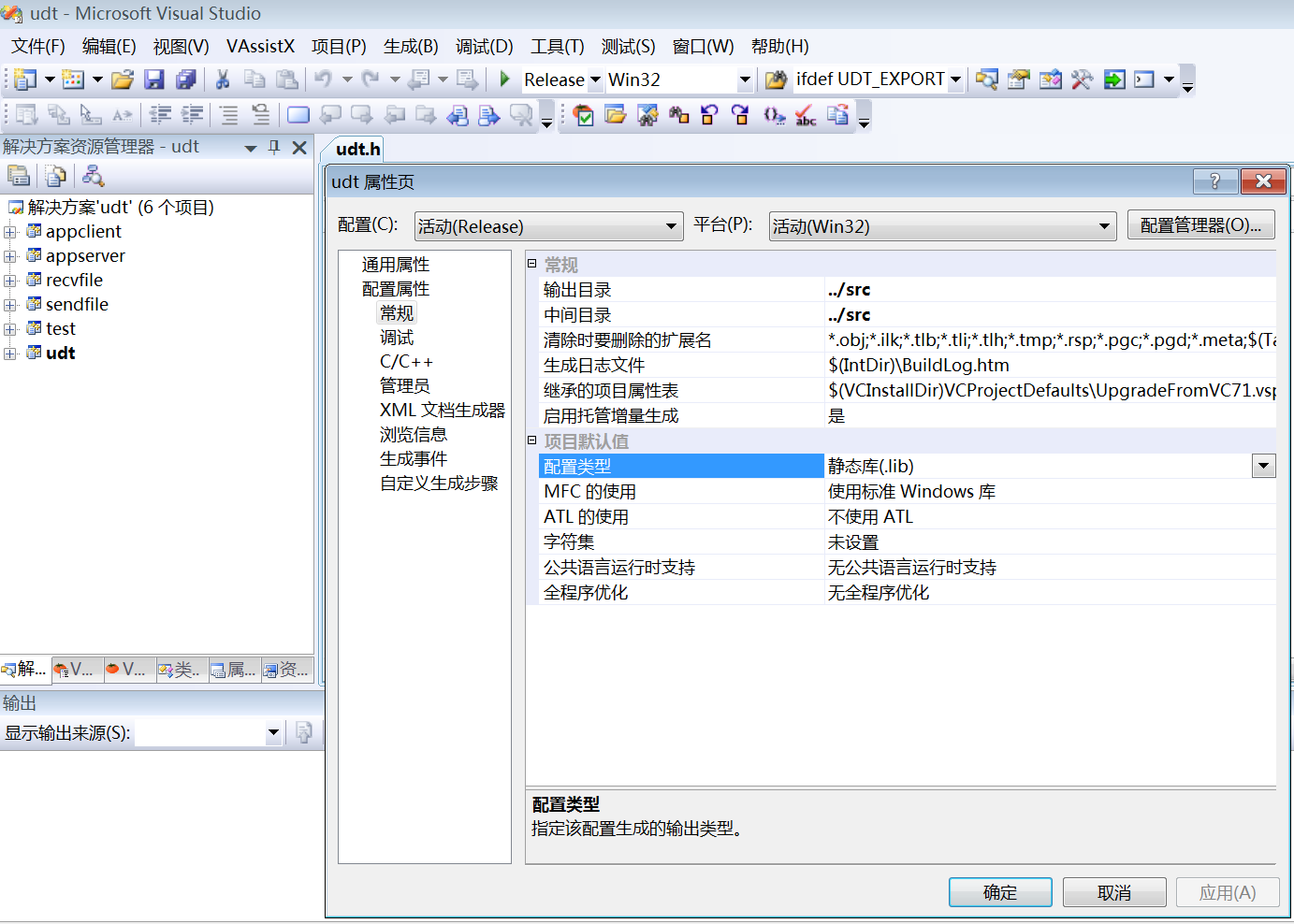Switch to the 资... resource view tab

[287, 669]
